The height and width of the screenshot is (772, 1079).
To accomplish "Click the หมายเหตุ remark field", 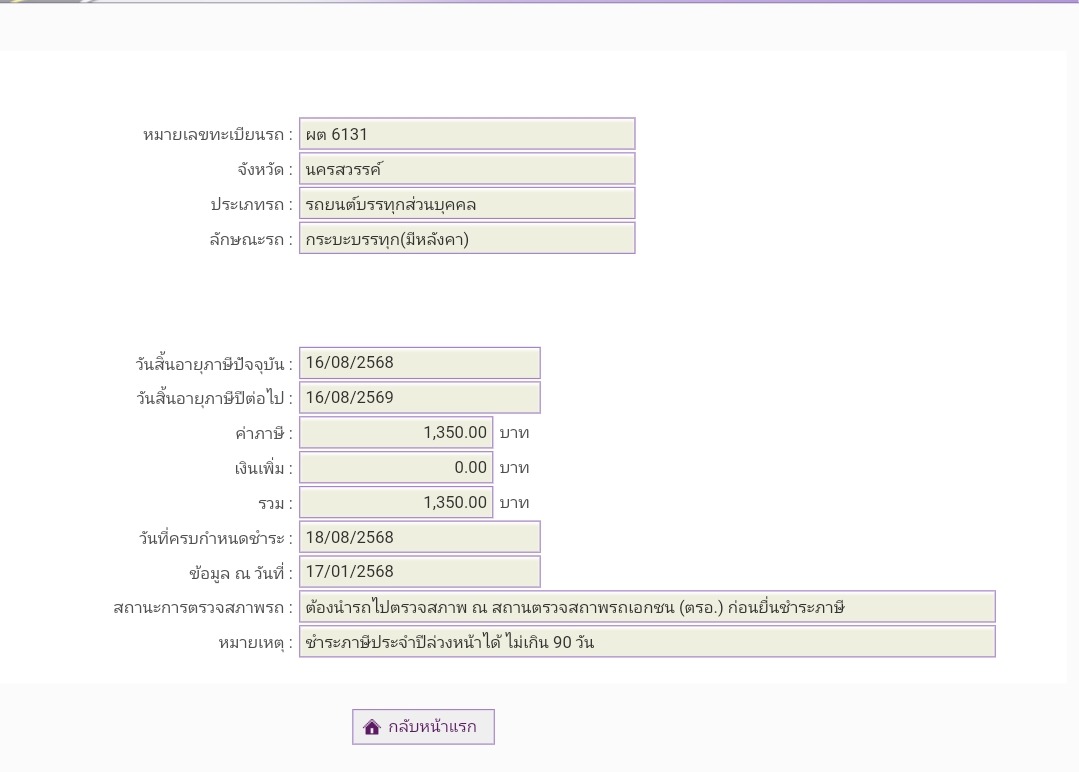I will click(x=648, y=642).
